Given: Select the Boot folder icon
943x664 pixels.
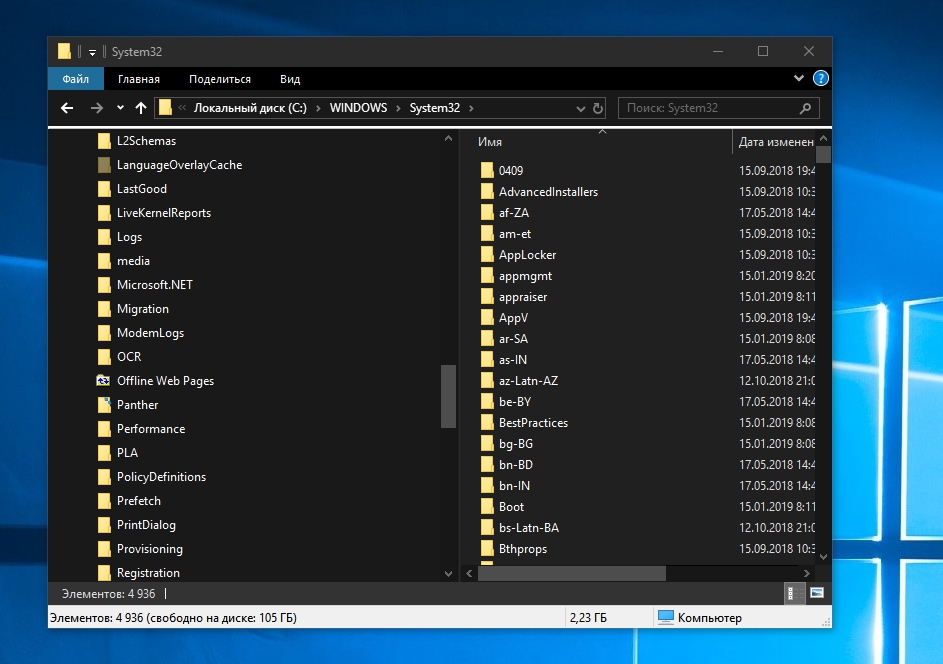Looking at the screenshot, I should coord(487,506).
